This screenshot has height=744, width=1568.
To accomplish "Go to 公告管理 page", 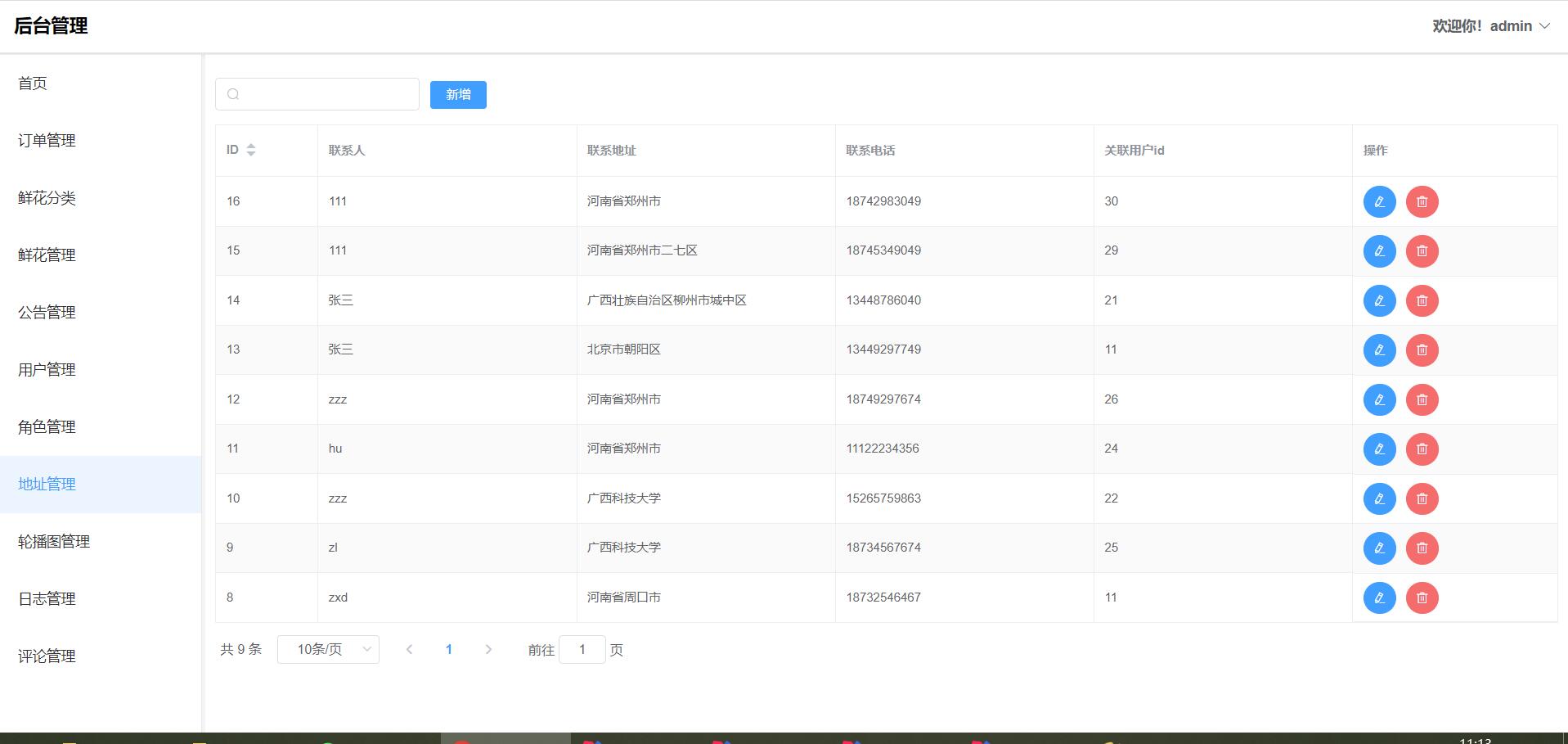I will click(101, 313).
